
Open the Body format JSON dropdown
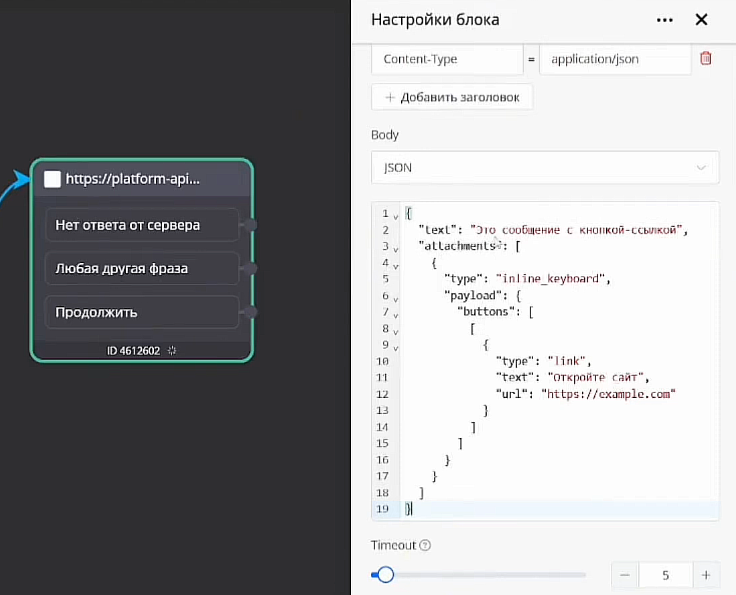pos(544,168)
